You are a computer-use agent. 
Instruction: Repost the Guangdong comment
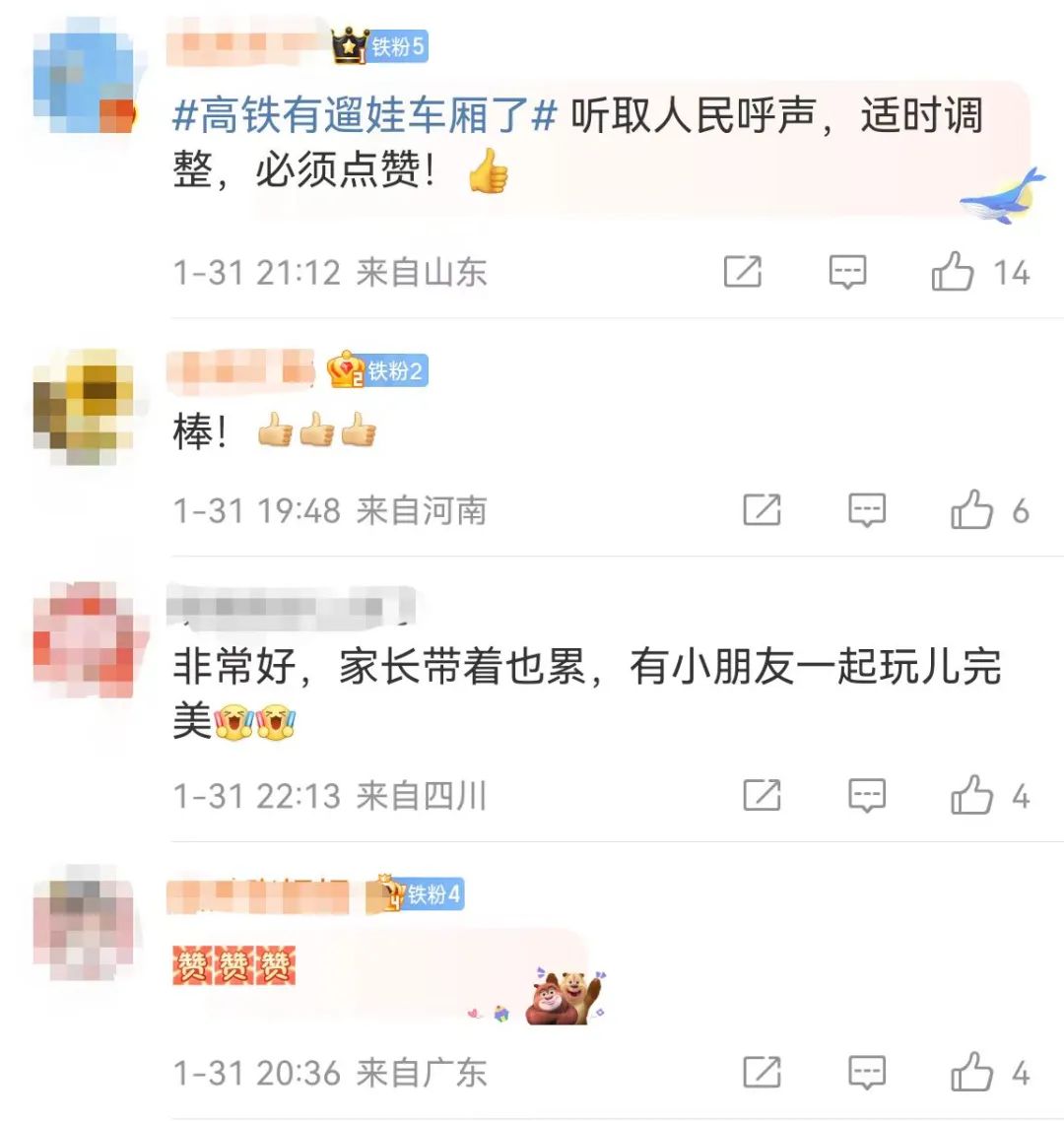(763, 1072)
